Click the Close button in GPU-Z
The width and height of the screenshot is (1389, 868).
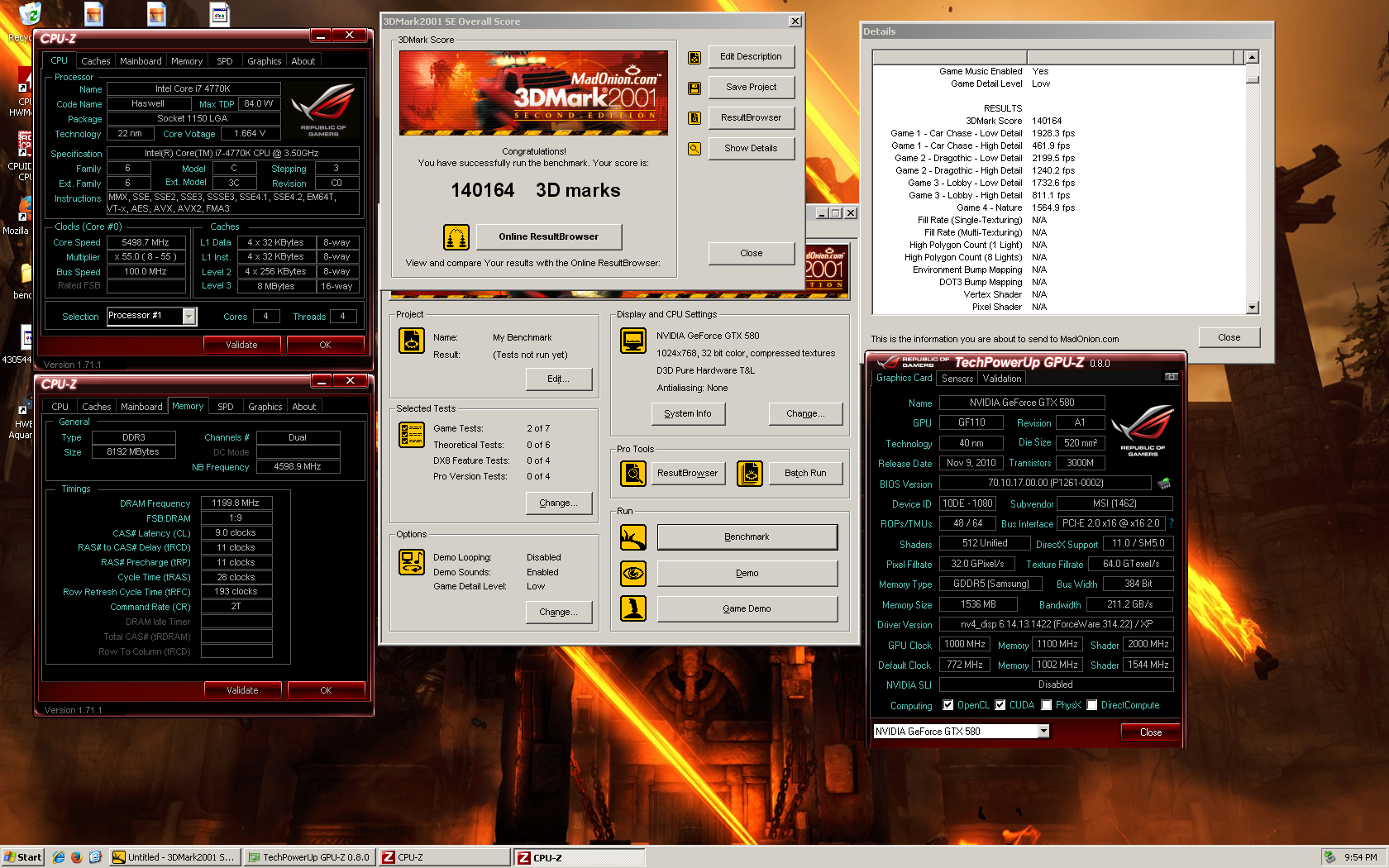tap(1151, 732)
